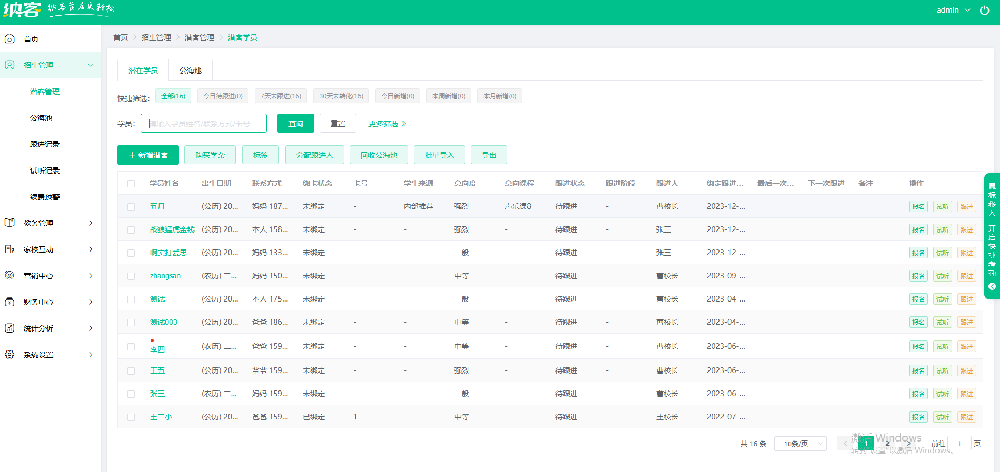
Task: Go to next page with right arrow
Action: (909, 443)
